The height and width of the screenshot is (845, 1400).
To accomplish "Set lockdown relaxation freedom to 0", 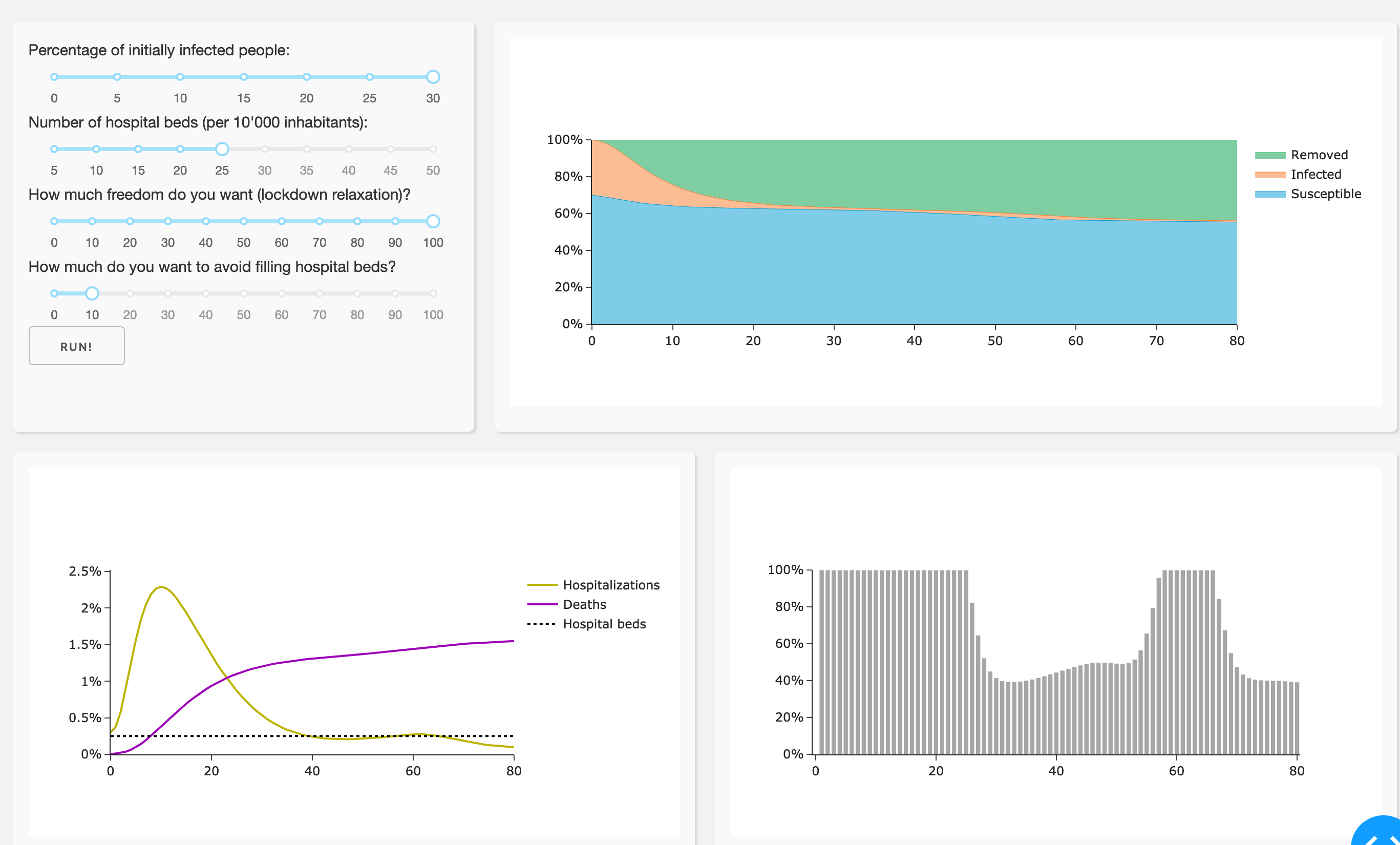I will pos(54,221).
